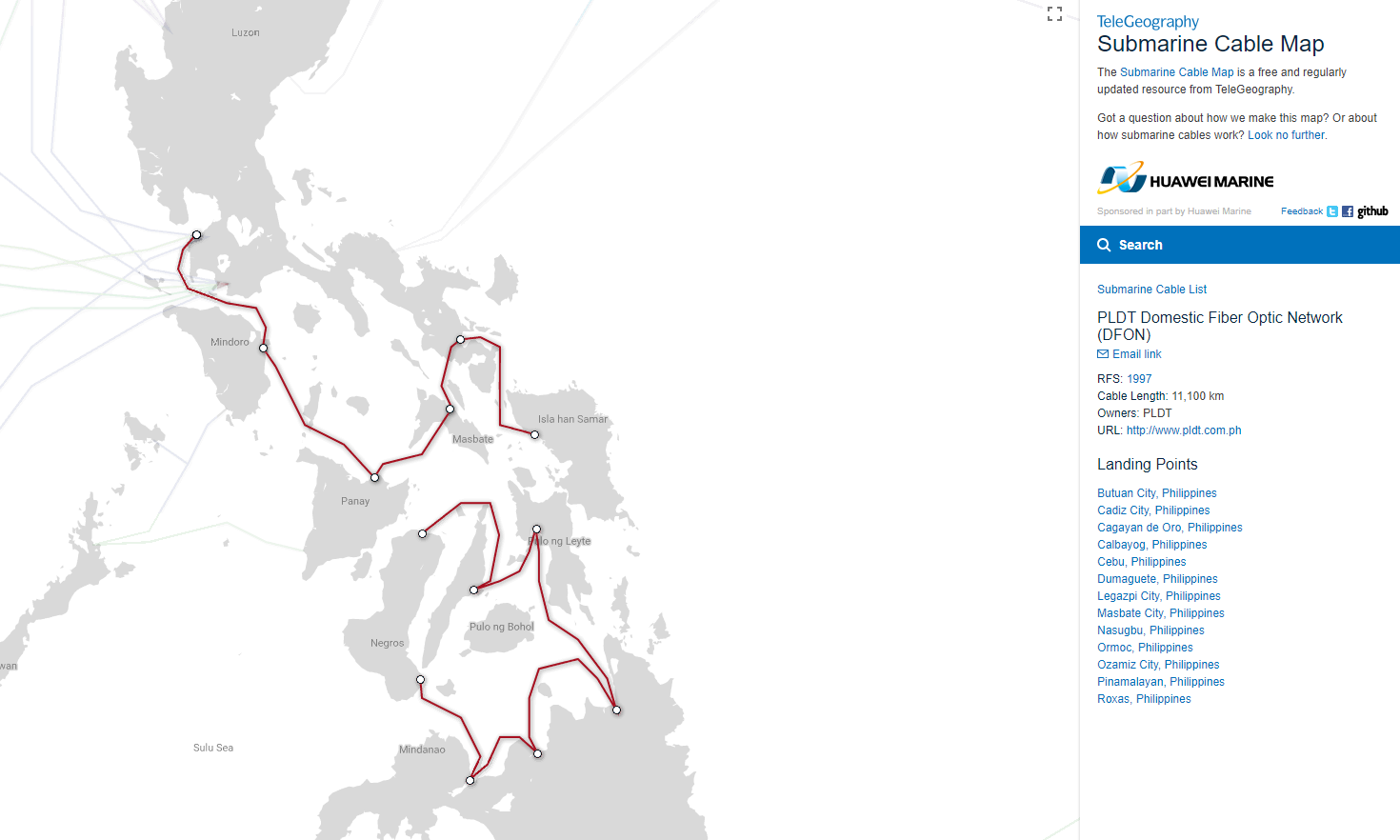Select the Ozamiz landing point marker on Mindanao

(x=470, y=780)
